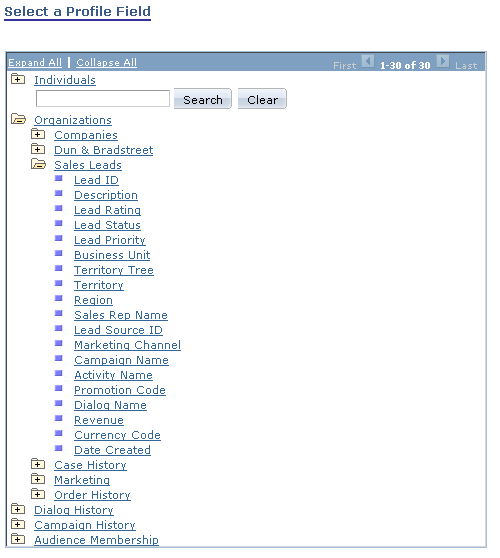Click the bullet icon beside Lead Status
Viewport: 500px width, 558px height.
(59, 223)
